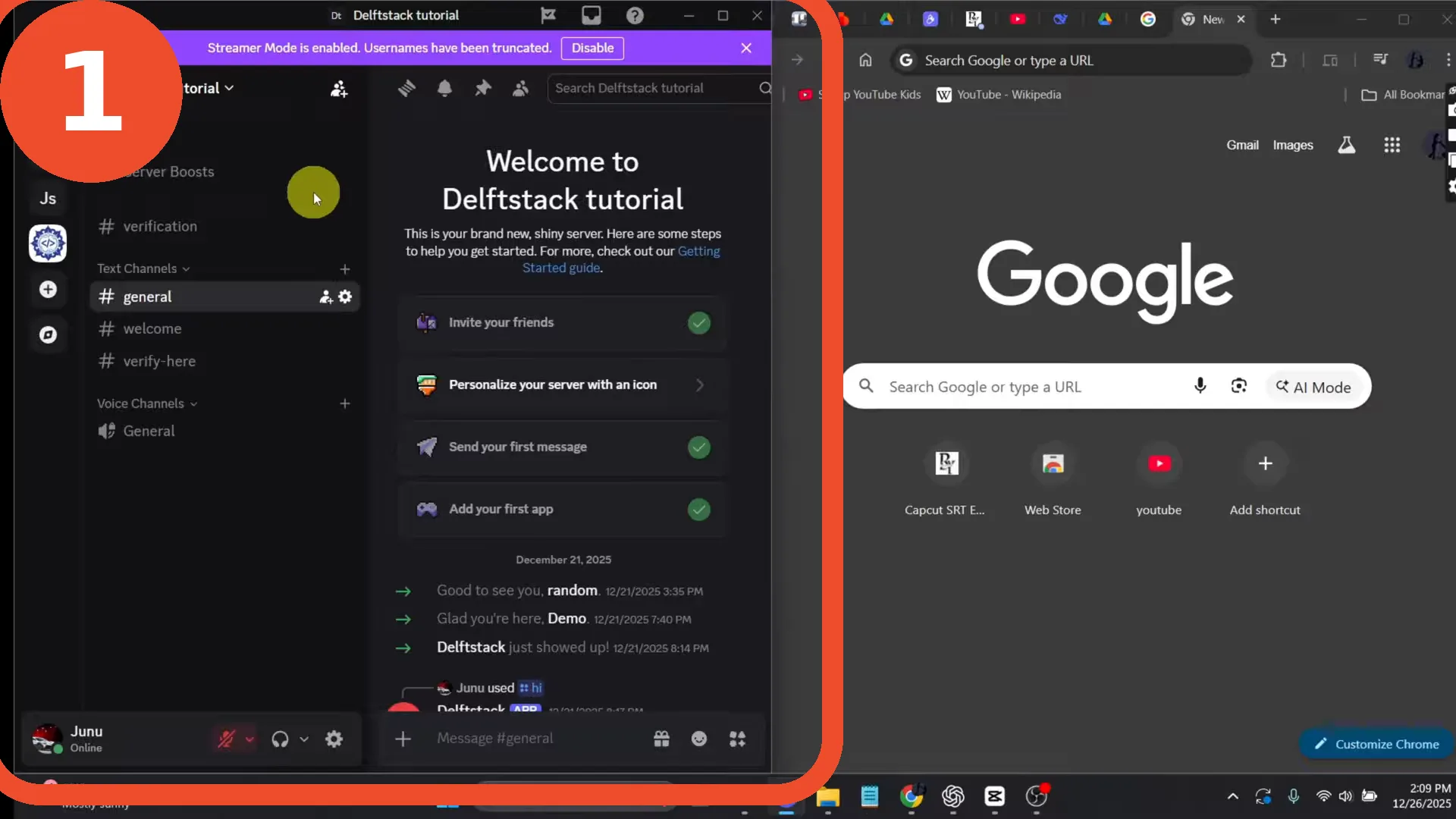Click Gmail link on Google page
The image size is (1456, 819).
[x=1242, y=145]
